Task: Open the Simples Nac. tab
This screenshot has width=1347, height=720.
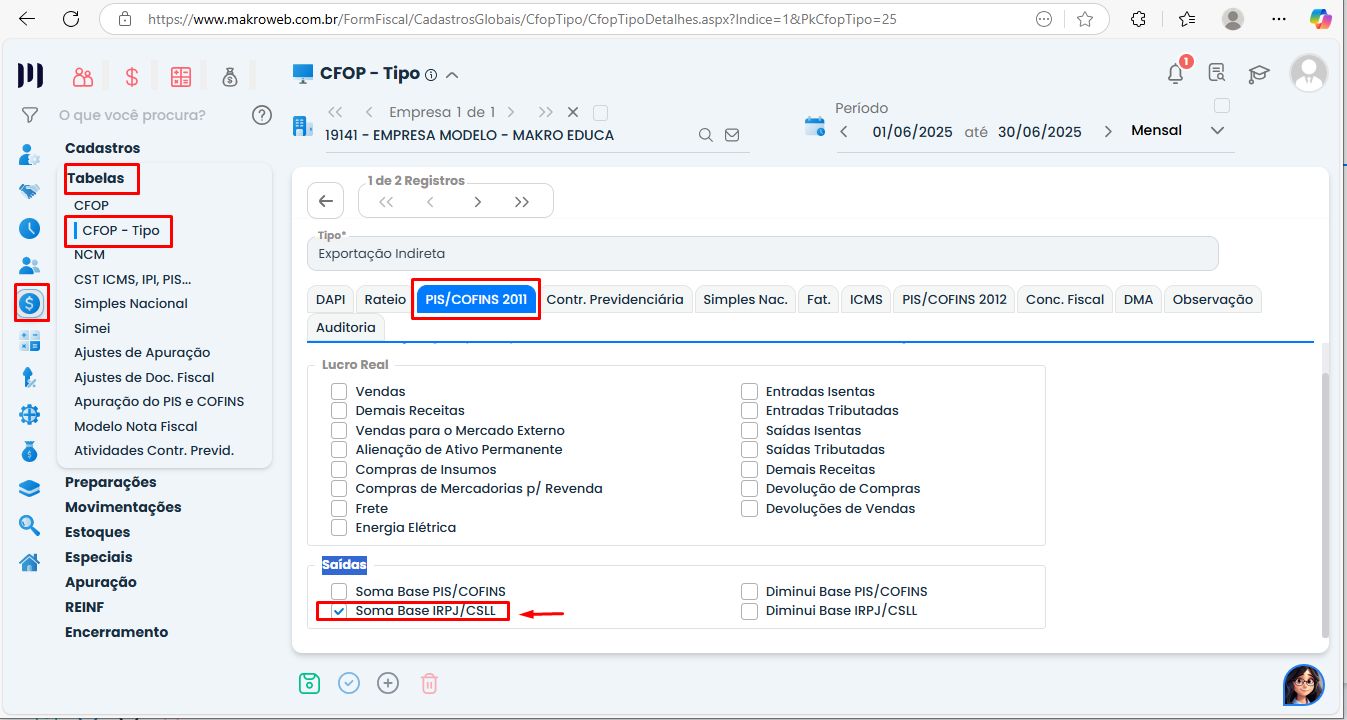Action: coord(745,299)
